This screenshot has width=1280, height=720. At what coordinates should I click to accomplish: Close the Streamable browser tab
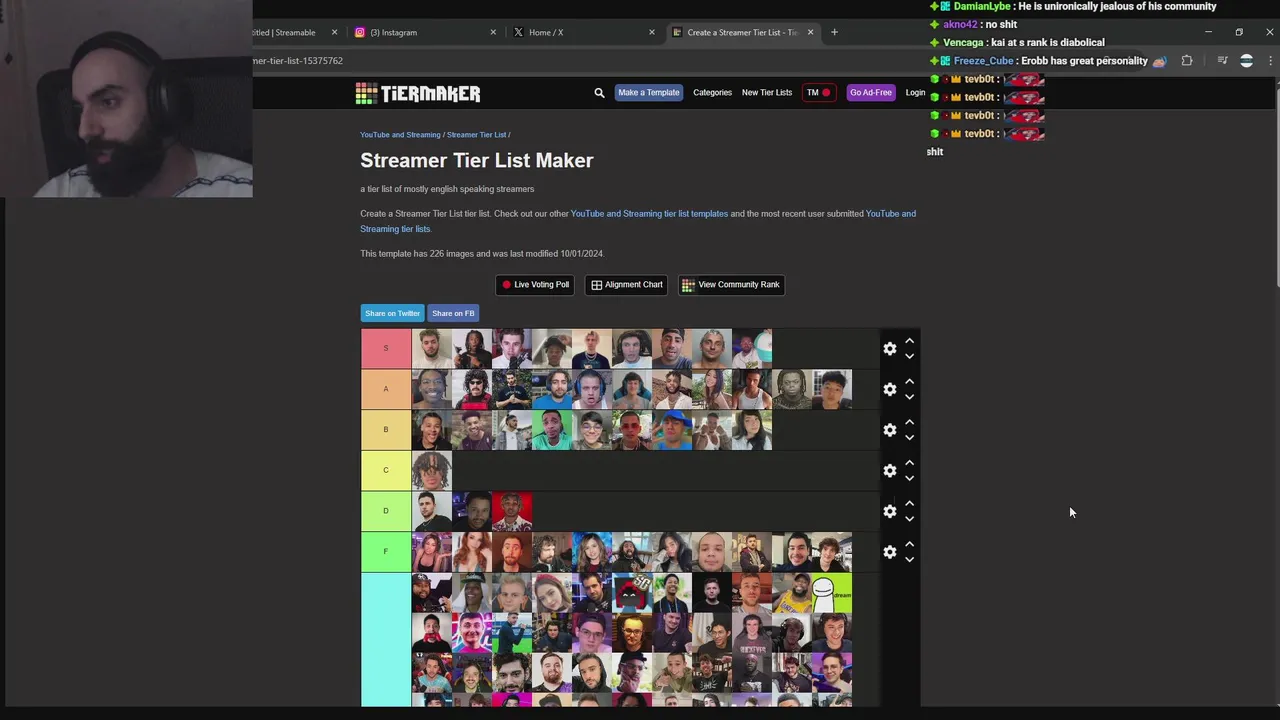(334, 32)
